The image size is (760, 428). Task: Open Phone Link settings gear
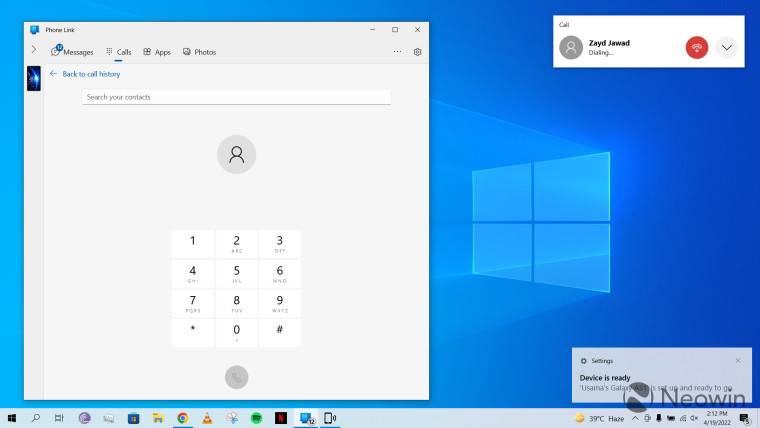click(418, 52)
